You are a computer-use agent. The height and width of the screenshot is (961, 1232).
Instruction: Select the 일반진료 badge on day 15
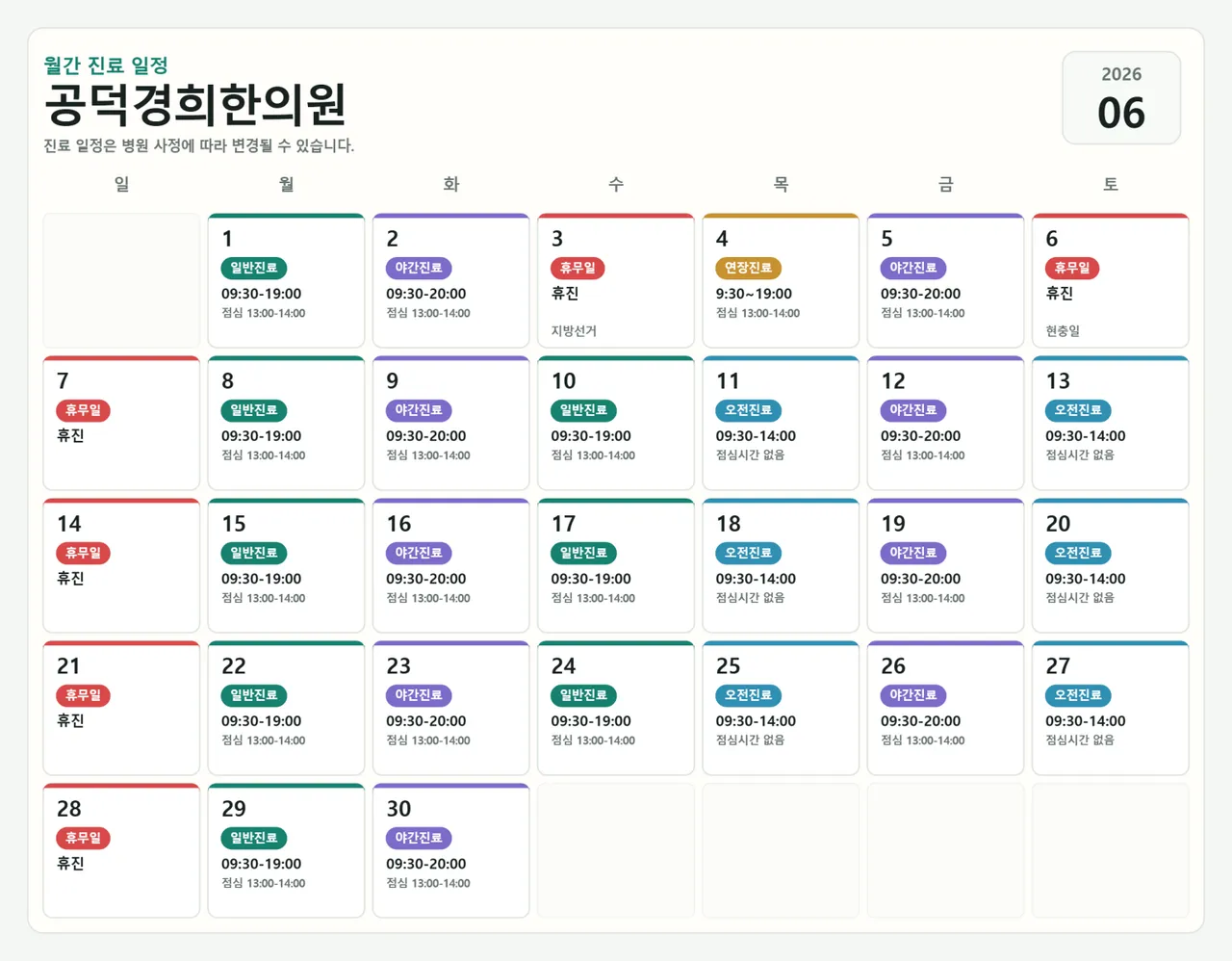pyautogui.click(x=254, y=553)
